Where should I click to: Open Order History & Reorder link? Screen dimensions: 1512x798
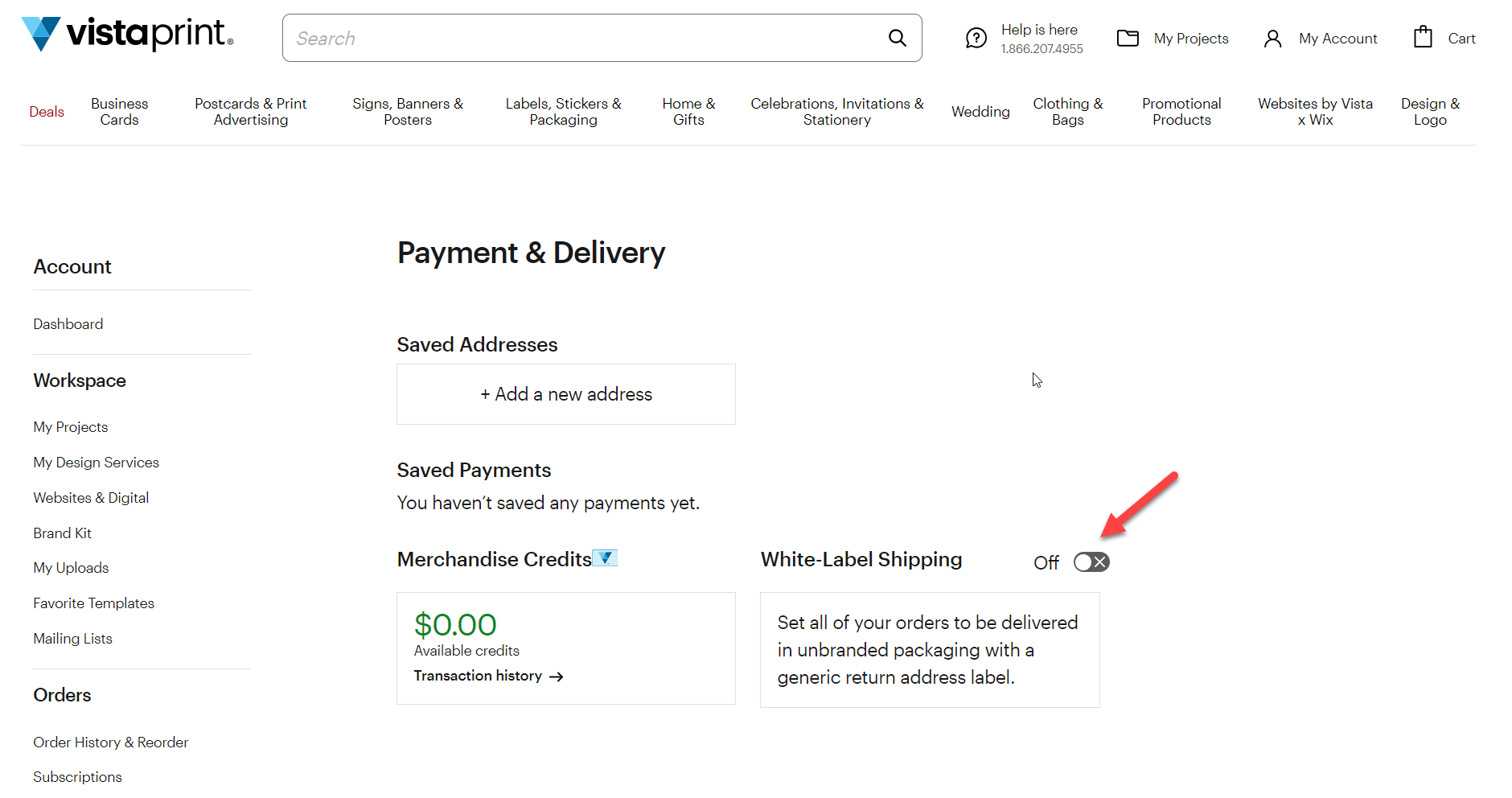(x=111, y=742)
